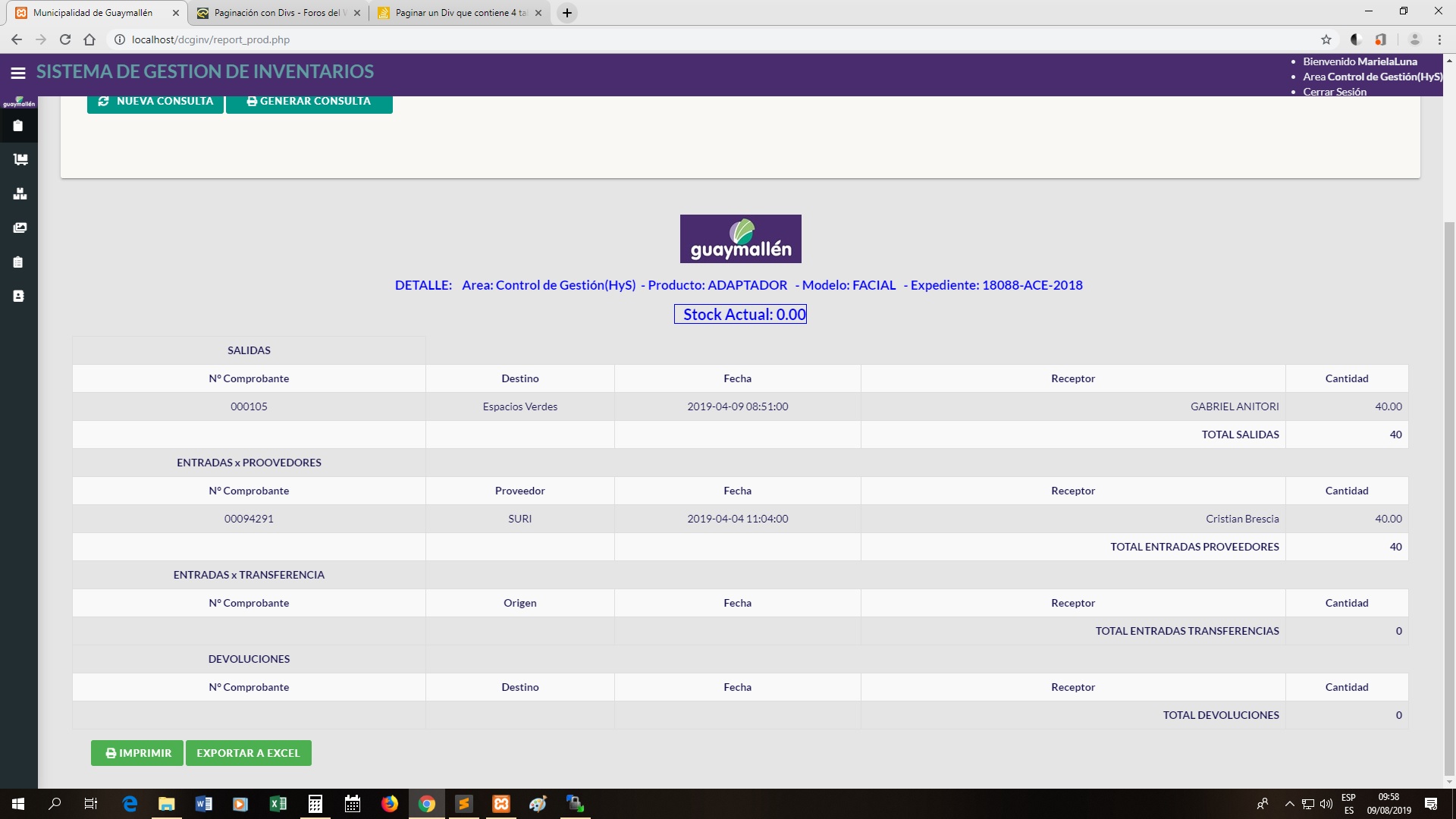Image resolution: width=1456 pixels, height=819 pixels.
Task: Select comprobante 00094291 cell
Action: [x=249, y=519]
